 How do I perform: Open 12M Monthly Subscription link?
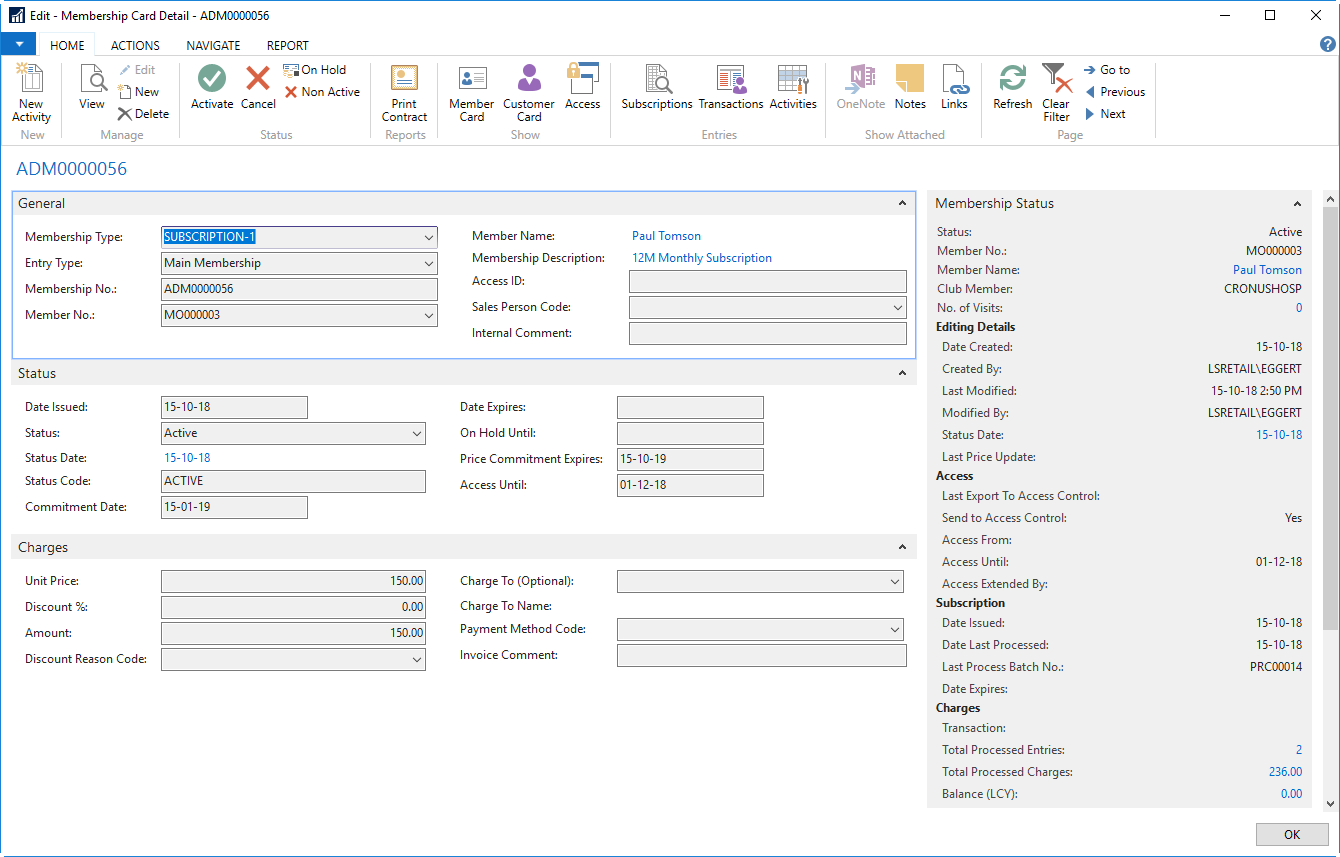click(701, 258)
